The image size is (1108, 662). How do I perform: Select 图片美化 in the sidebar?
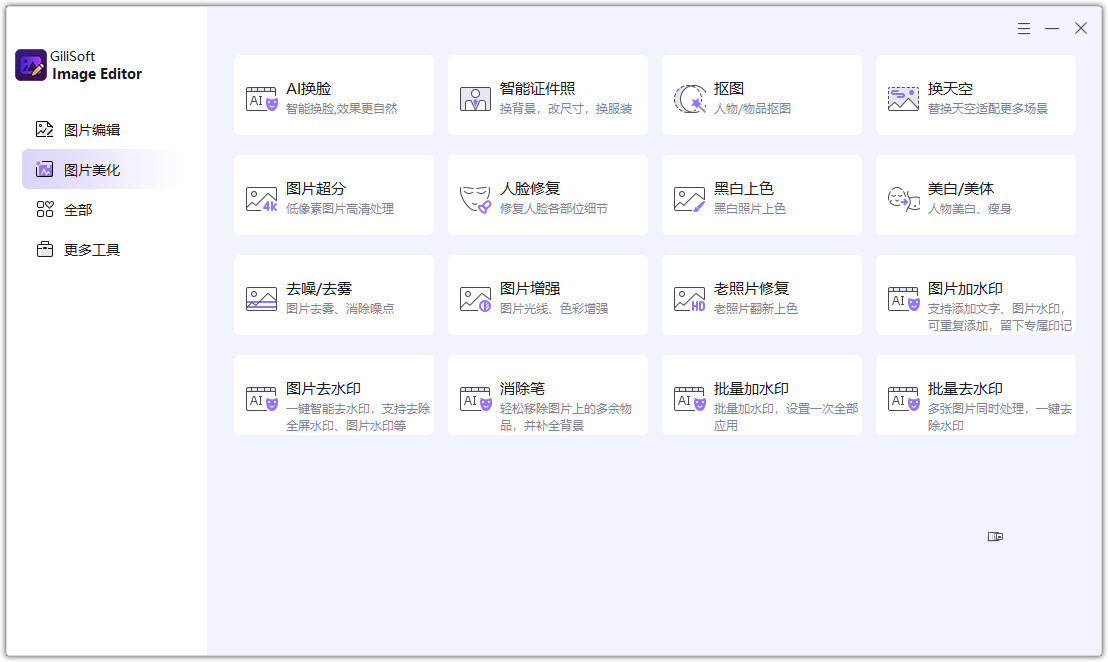coord(91,170)
